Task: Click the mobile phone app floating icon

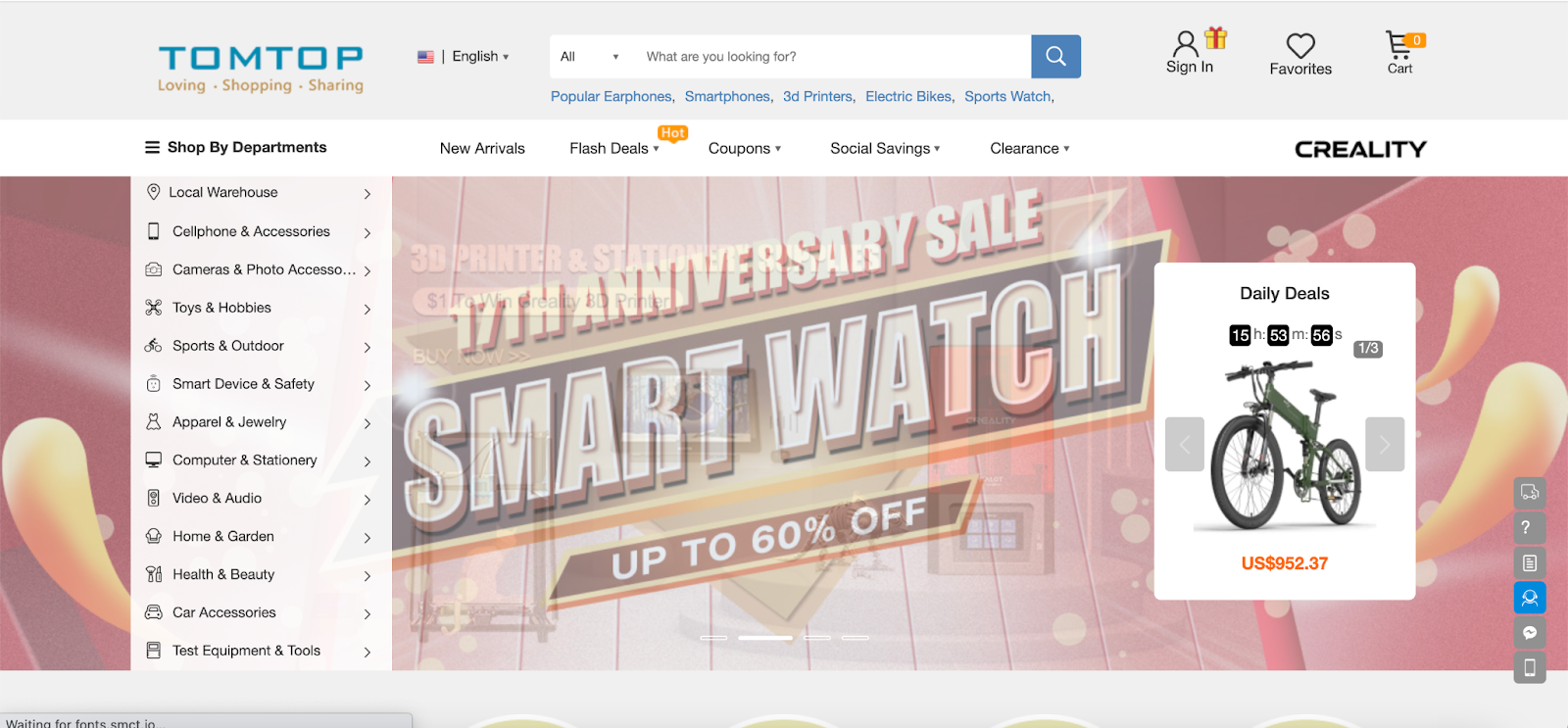Action: point(1530,668)
